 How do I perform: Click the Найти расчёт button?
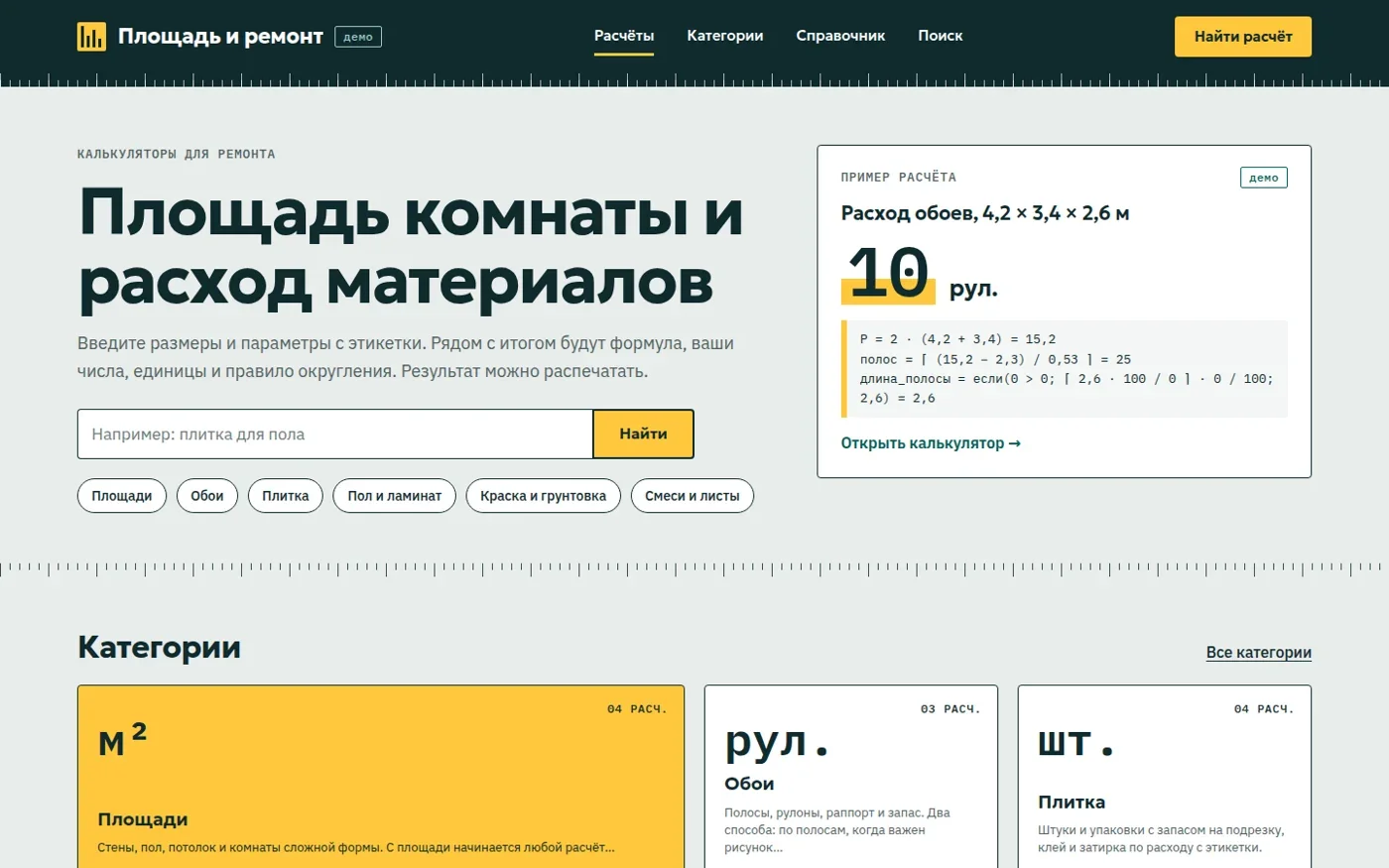[1243, 37]
